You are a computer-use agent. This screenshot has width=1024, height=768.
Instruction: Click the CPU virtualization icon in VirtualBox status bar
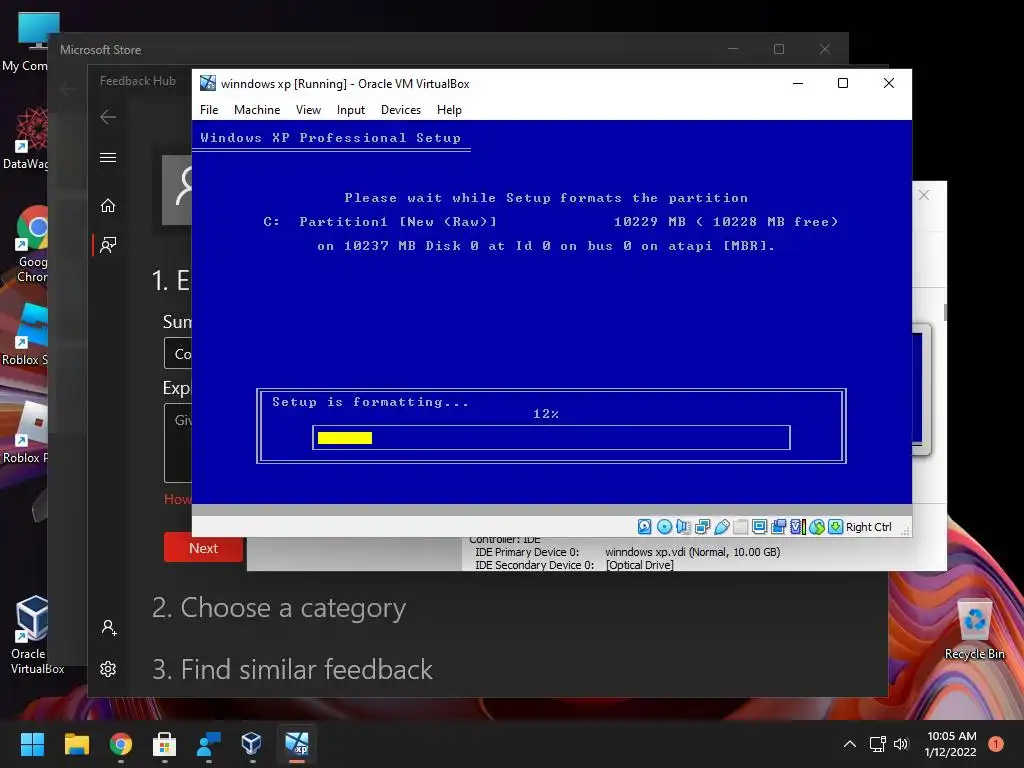click(x=797, y=527)
